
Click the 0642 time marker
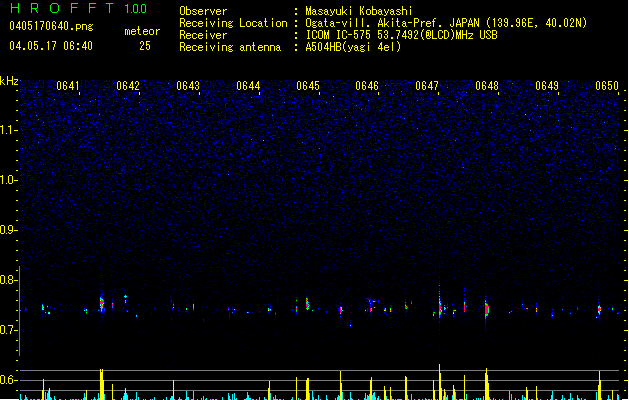tap(128, 86)
